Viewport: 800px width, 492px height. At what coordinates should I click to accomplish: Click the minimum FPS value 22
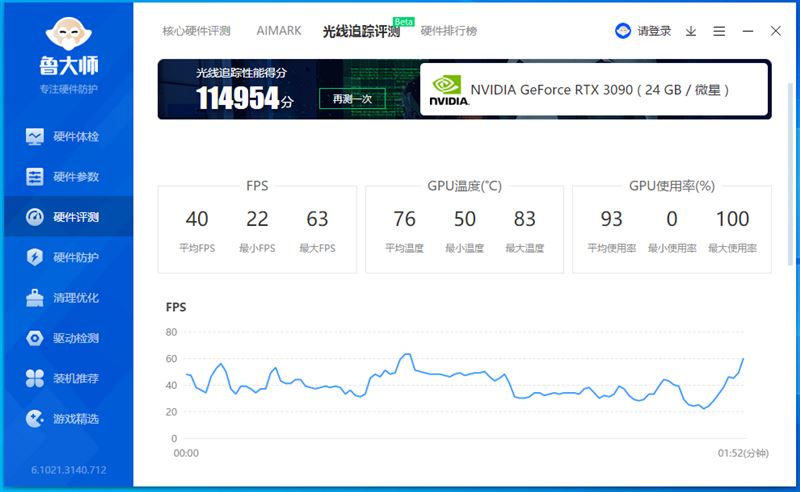pos(257,219)
